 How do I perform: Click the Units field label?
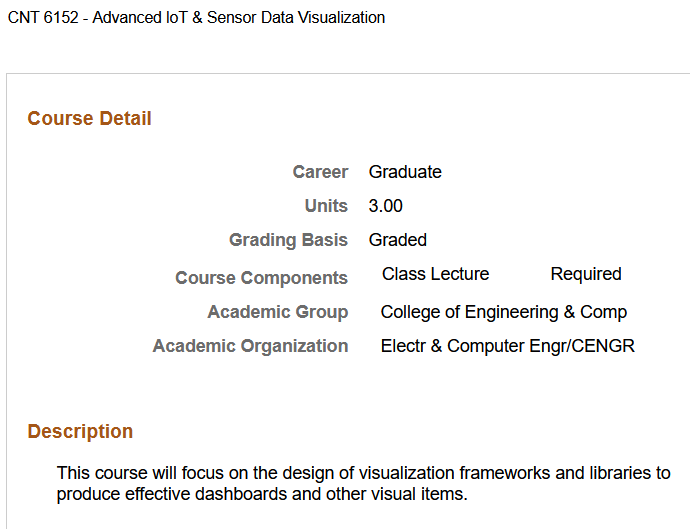[326, 206]
